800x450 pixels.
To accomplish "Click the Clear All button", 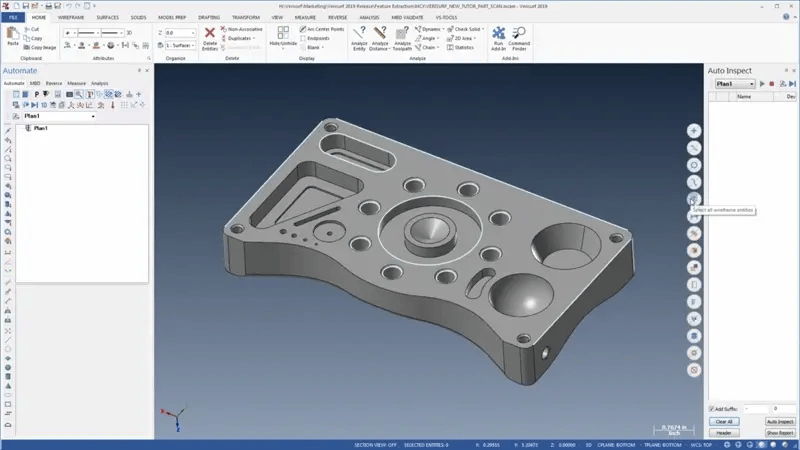I will point(724,421).
